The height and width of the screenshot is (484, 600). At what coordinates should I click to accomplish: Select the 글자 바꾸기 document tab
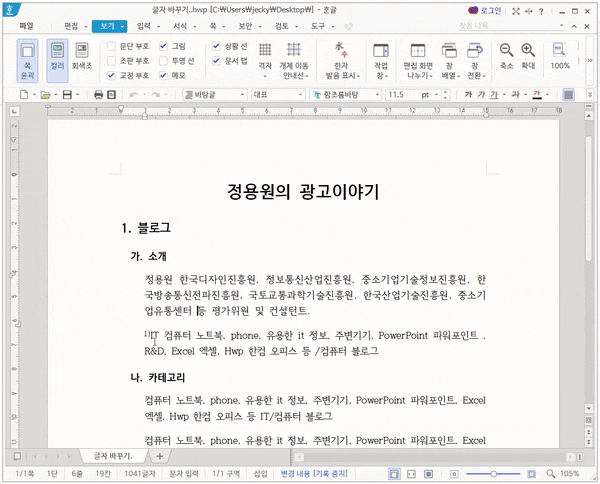(113, 456)
